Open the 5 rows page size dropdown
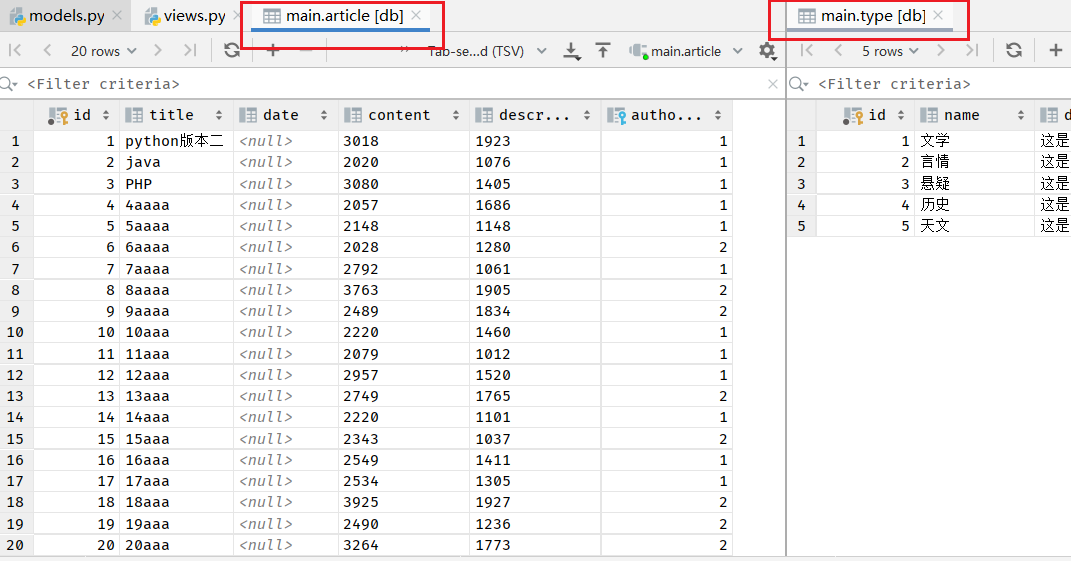Viewport: 1071px width, 561px height. (889, 51)
